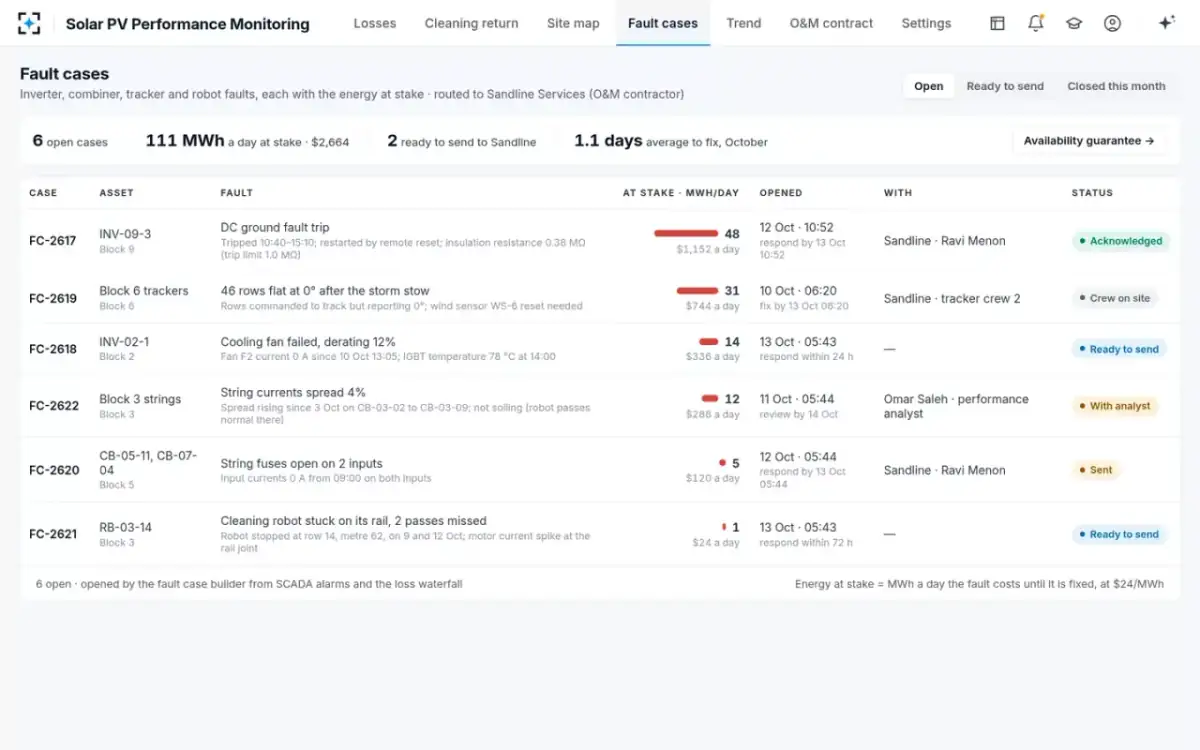Click Omar Saleh performance analyst
Image resolution: width=1200 pixels, height=750 pixels.
956,406
